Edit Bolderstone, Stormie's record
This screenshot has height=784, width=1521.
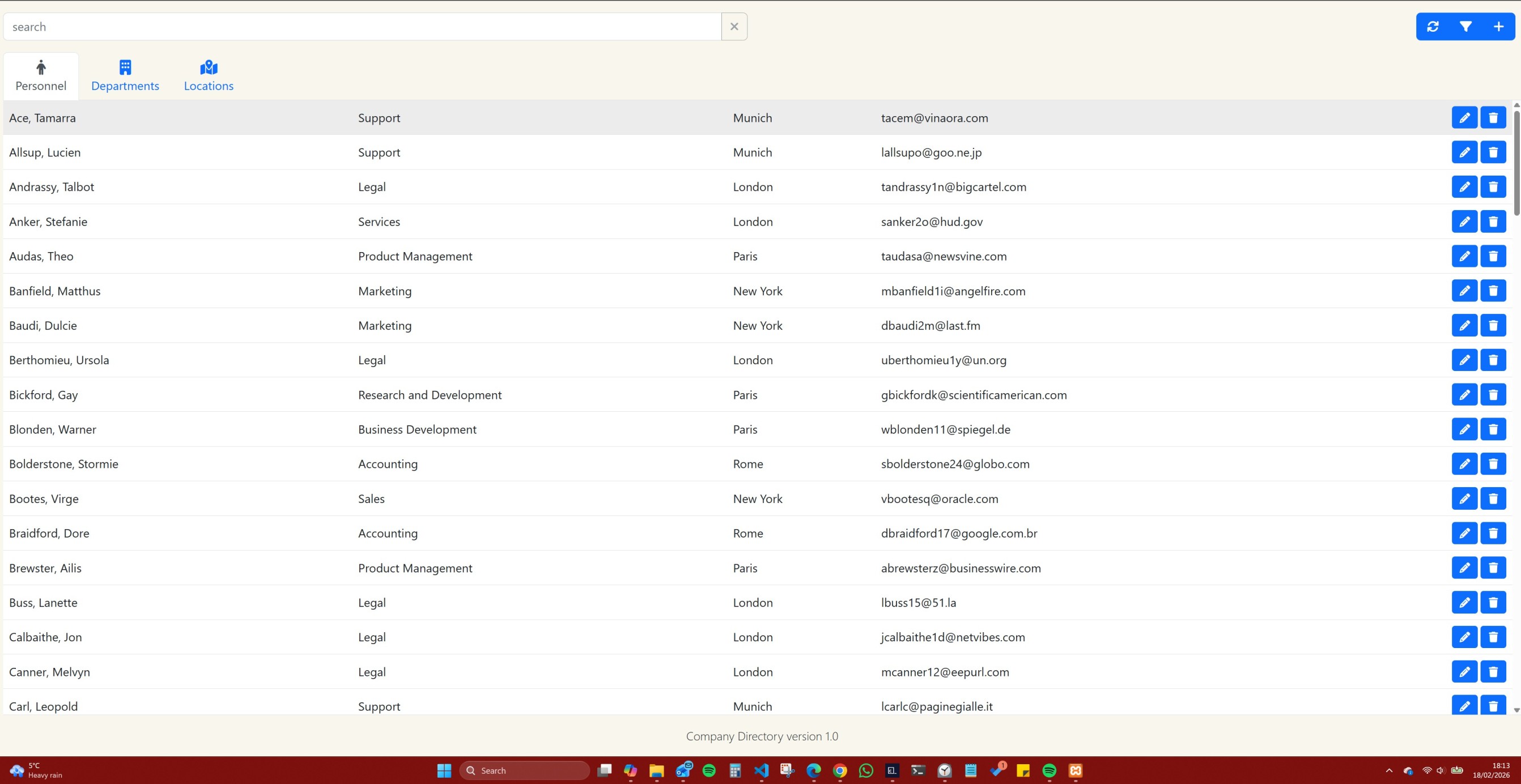click(x=1464, y=463)
